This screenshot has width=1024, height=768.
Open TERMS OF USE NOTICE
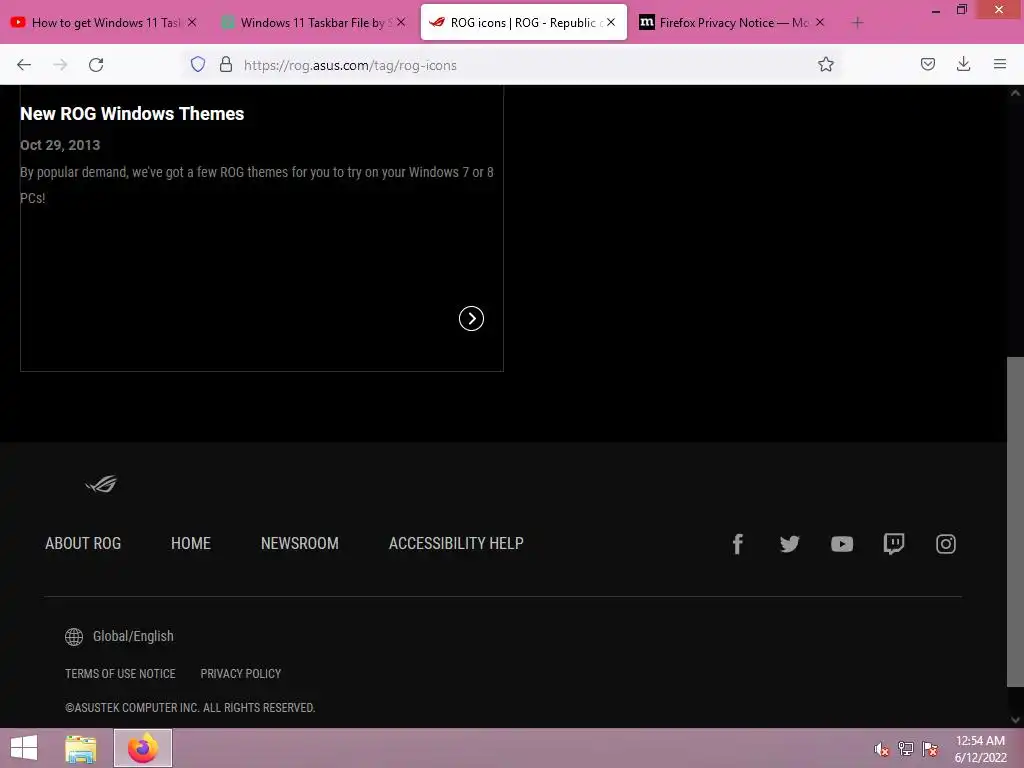(120, 673)
